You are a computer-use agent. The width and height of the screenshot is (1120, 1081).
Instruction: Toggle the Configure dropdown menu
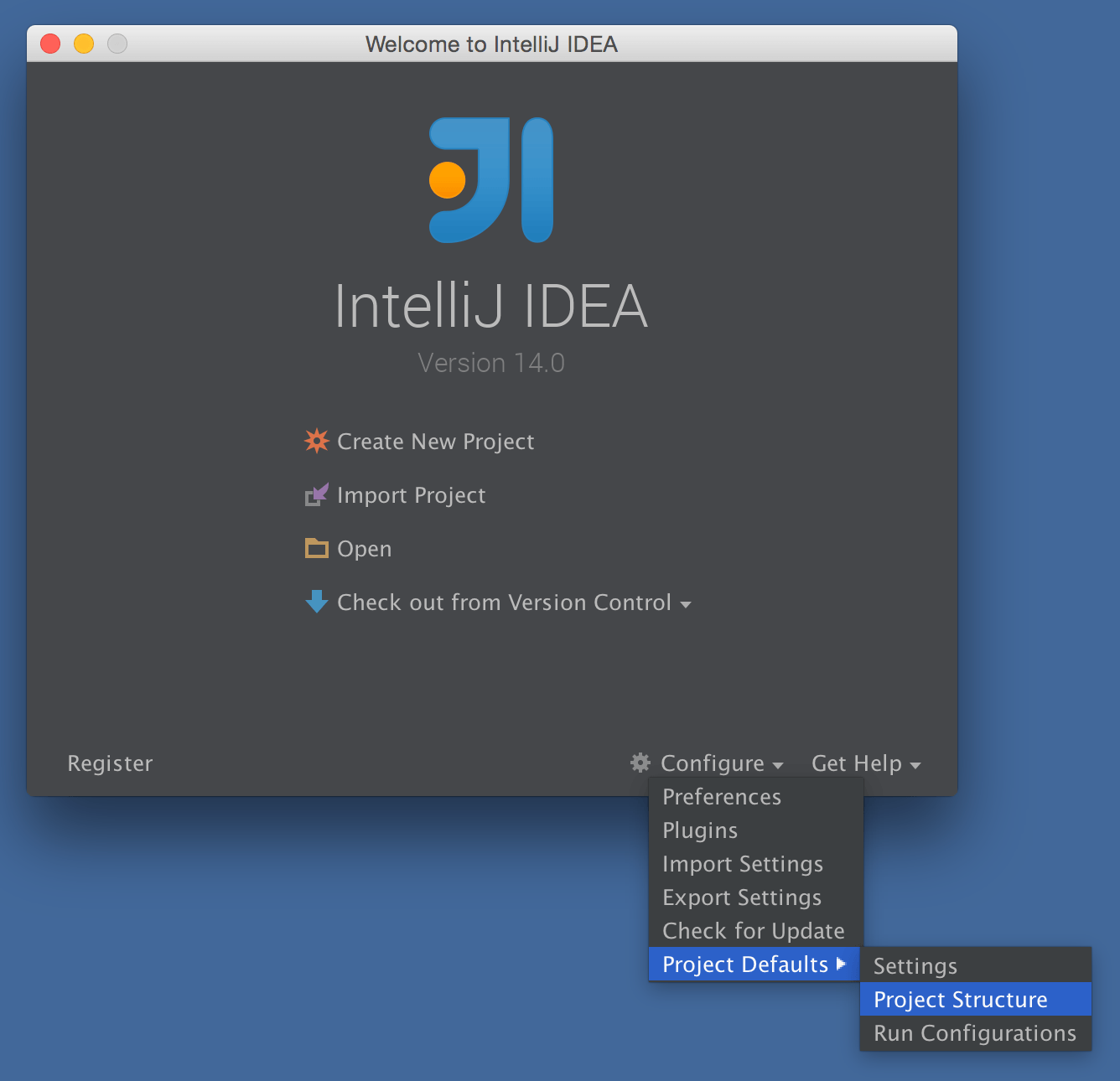pyautogui.click(x=712, y=763)
